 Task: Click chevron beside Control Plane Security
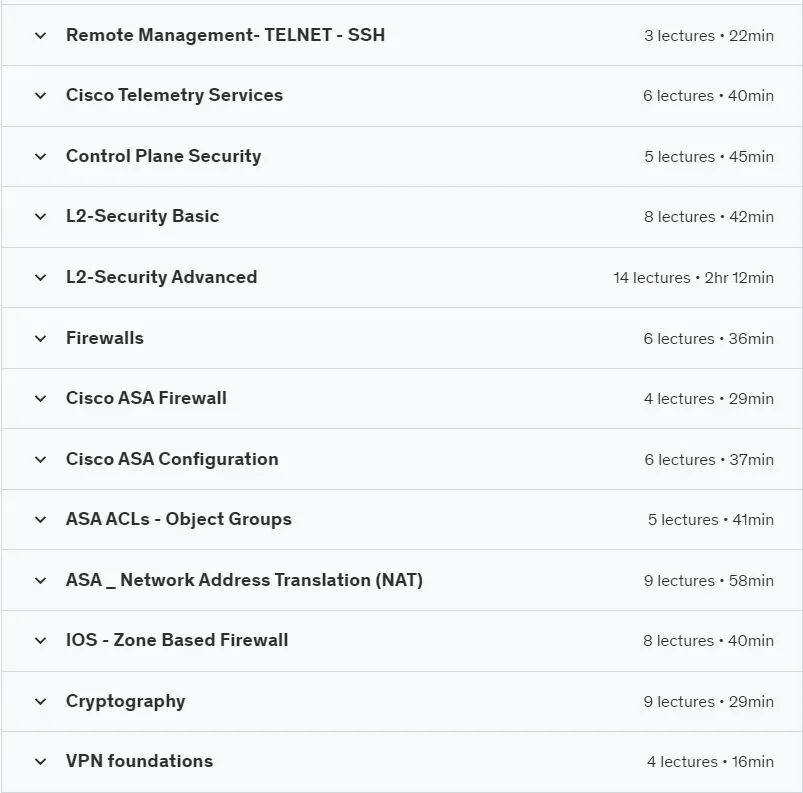pos(40,156)
